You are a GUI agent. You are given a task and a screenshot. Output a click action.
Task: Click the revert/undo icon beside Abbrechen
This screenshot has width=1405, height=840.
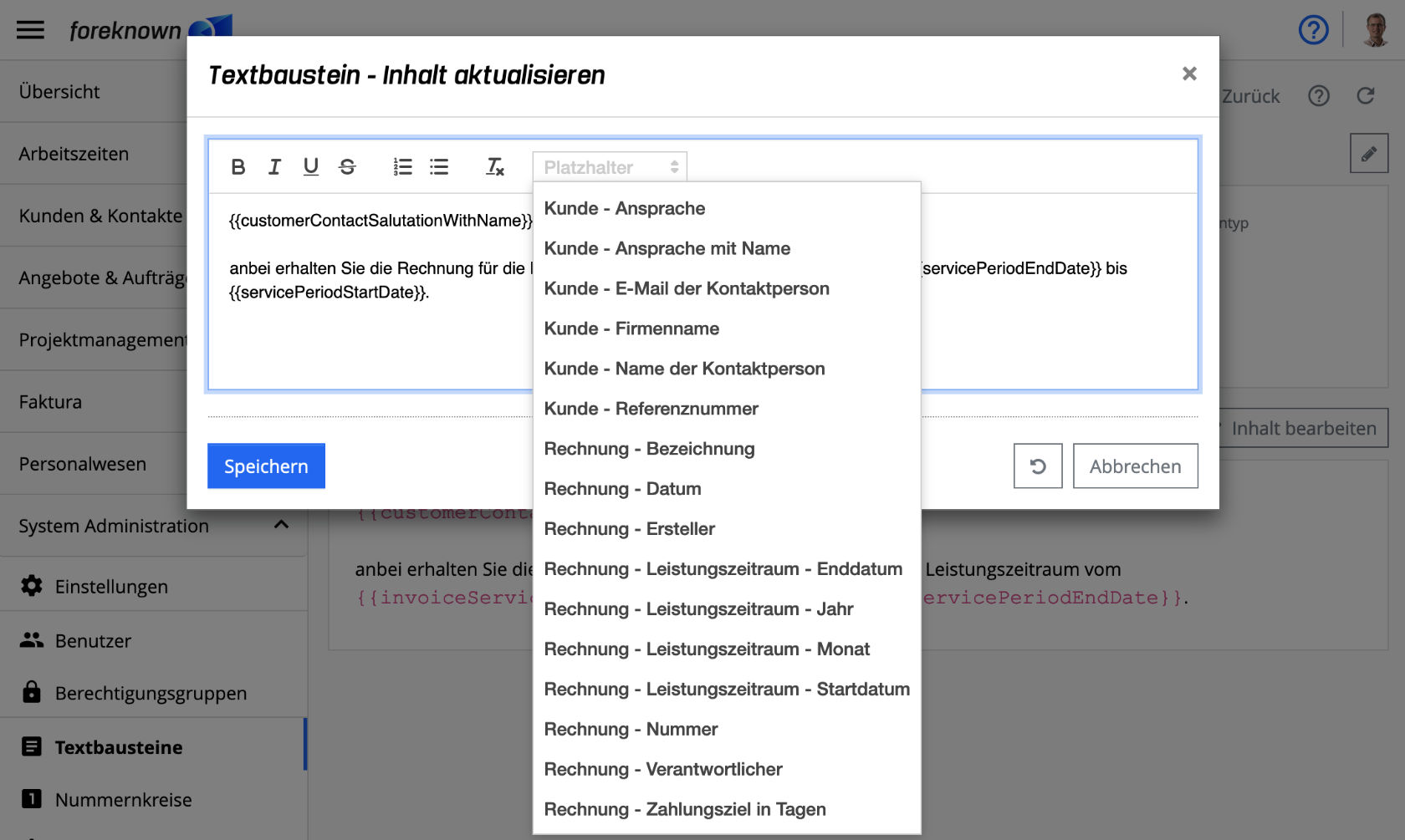point(1037,466)
